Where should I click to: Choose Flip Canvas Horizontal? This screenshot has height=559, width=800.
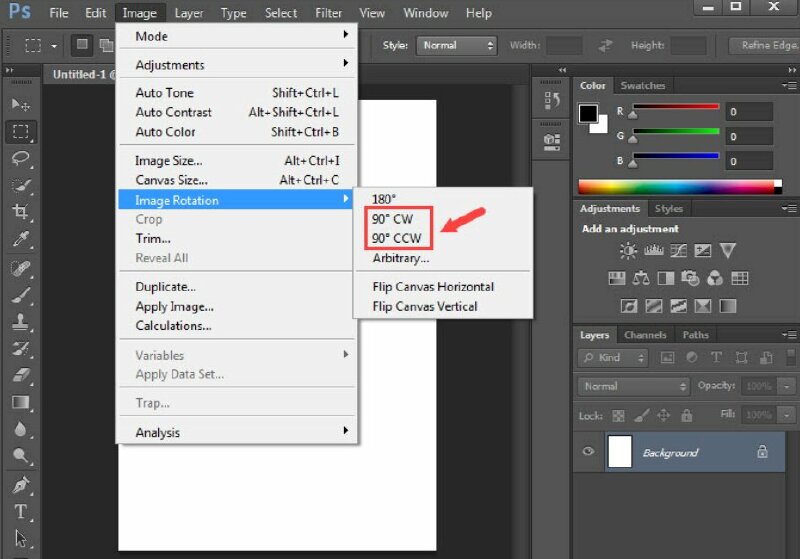click(433, 287)
